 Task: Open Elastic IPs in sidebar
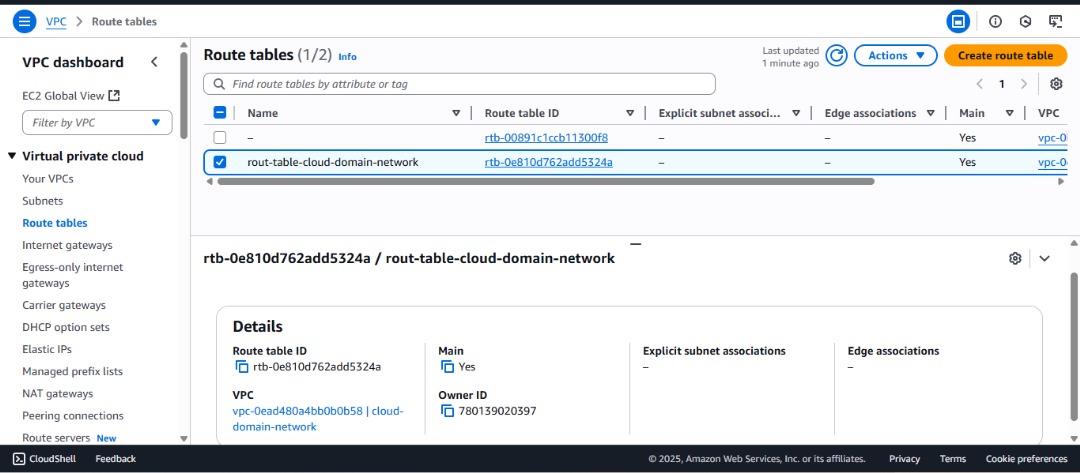pyautogui.click(x=47, y=349)
